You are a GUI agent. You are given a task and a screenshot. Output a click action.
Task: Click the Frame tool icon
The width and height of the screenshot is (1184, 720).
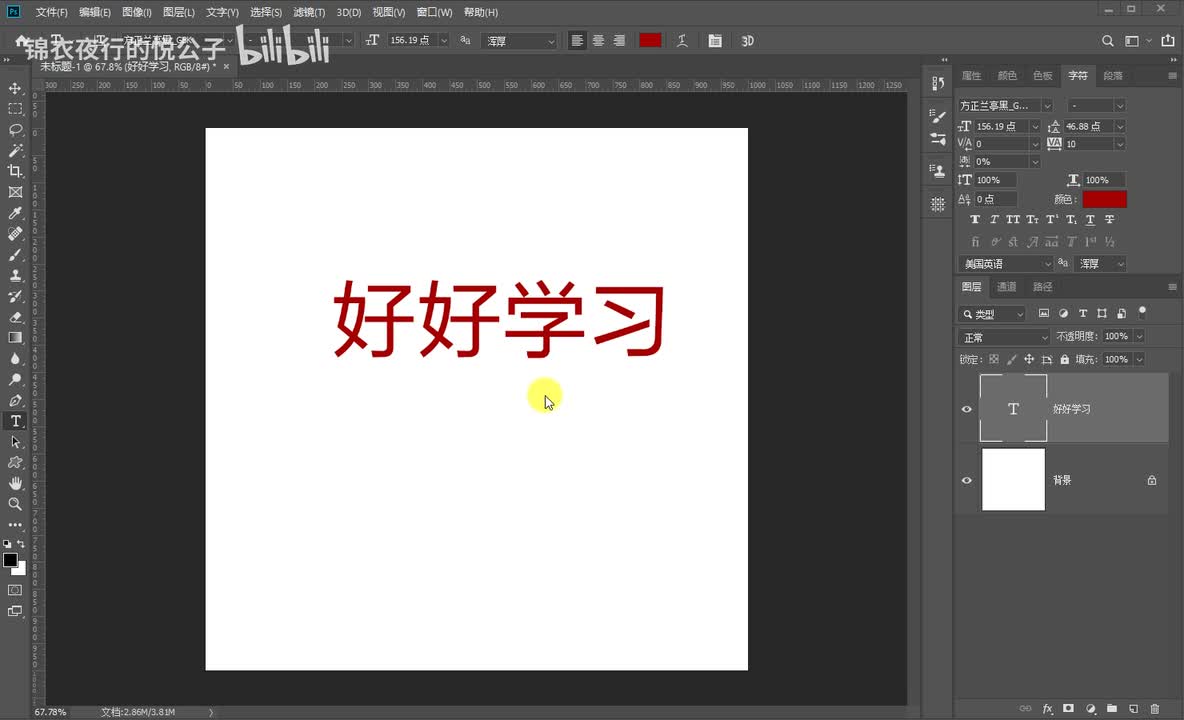click(x=15, y=192)
